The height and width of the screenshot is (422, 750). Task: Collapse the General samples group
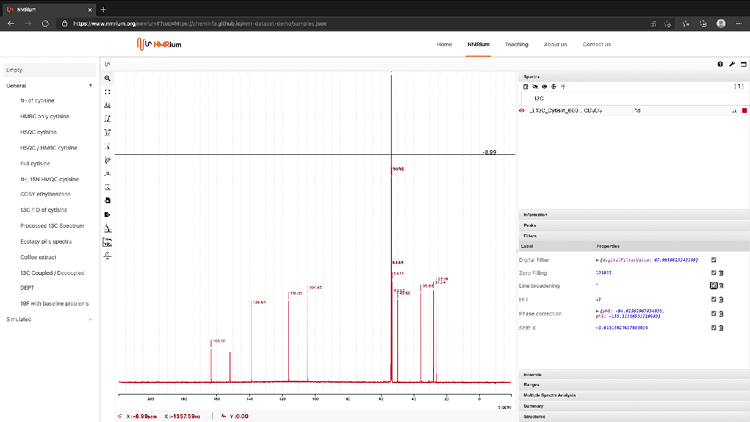90,86
